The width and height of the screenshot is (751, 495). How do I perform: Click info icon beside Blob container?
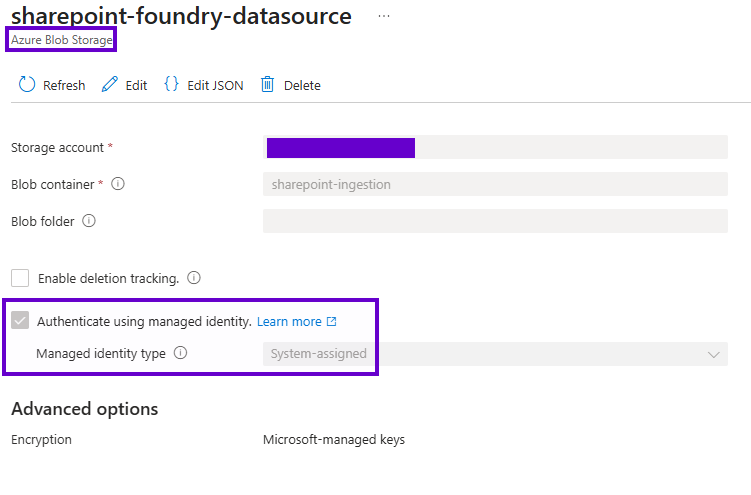[x=118, y=184]
